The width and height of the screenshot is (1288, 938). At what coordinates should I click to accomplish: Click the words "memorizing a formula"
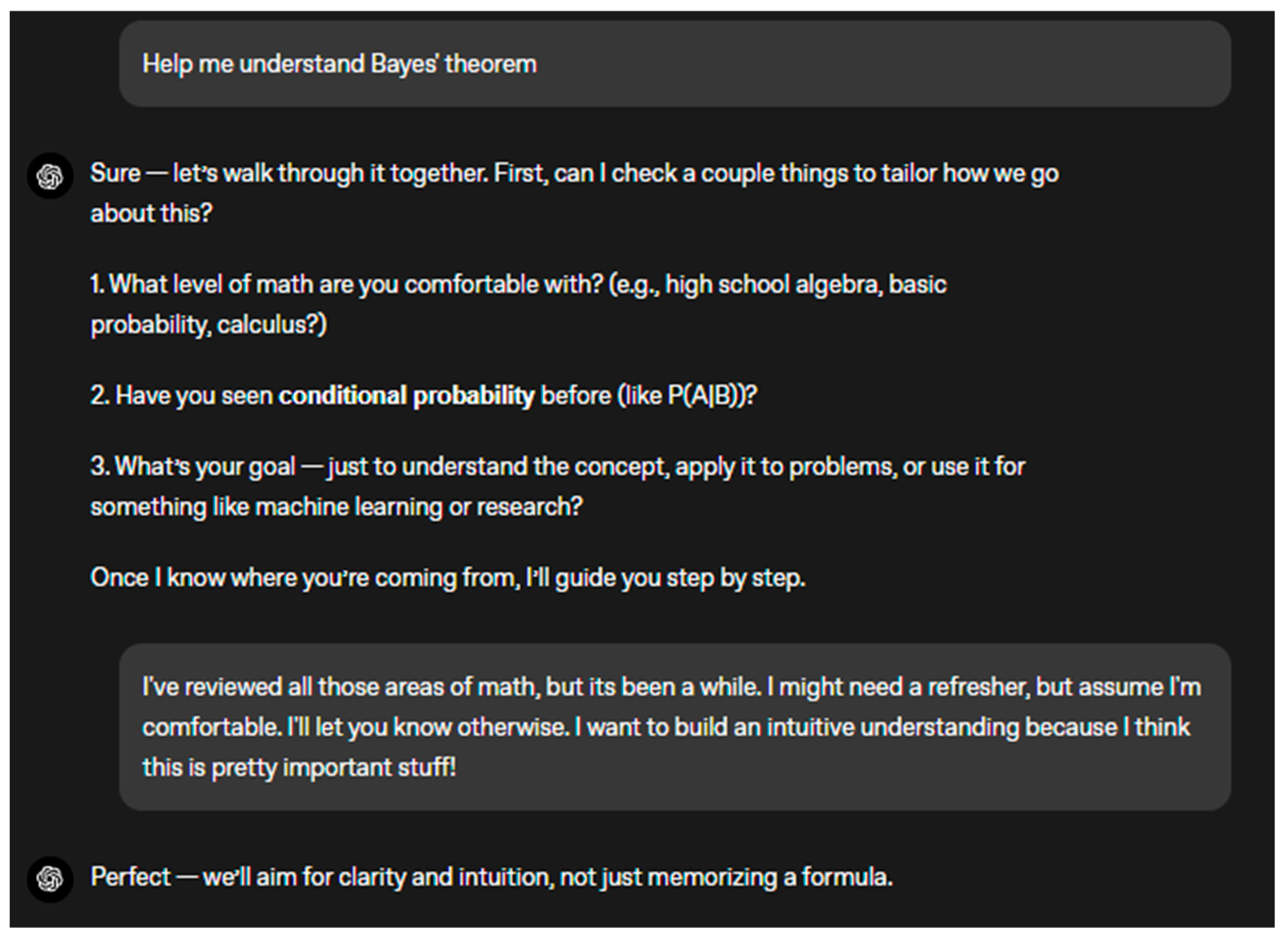tap(769, 877)
